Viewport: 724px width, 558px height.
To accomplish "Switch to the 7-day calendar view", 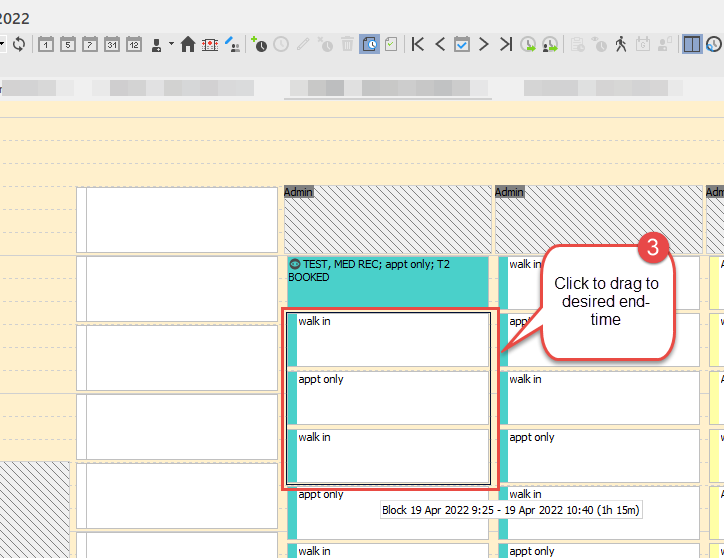I will [x=90, y=45].
